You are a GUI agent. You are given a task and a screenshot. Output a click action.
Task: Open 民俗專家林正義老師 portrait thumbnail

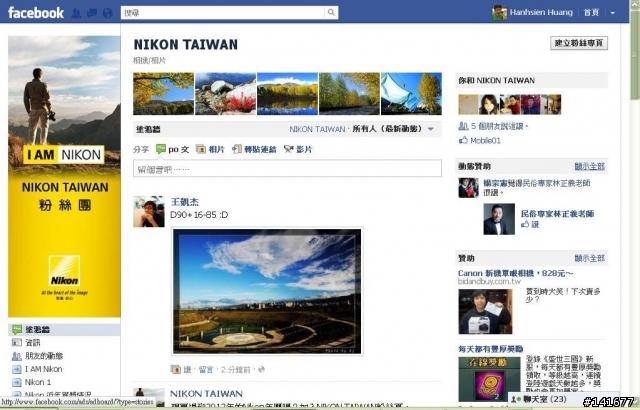pos(499,219)
